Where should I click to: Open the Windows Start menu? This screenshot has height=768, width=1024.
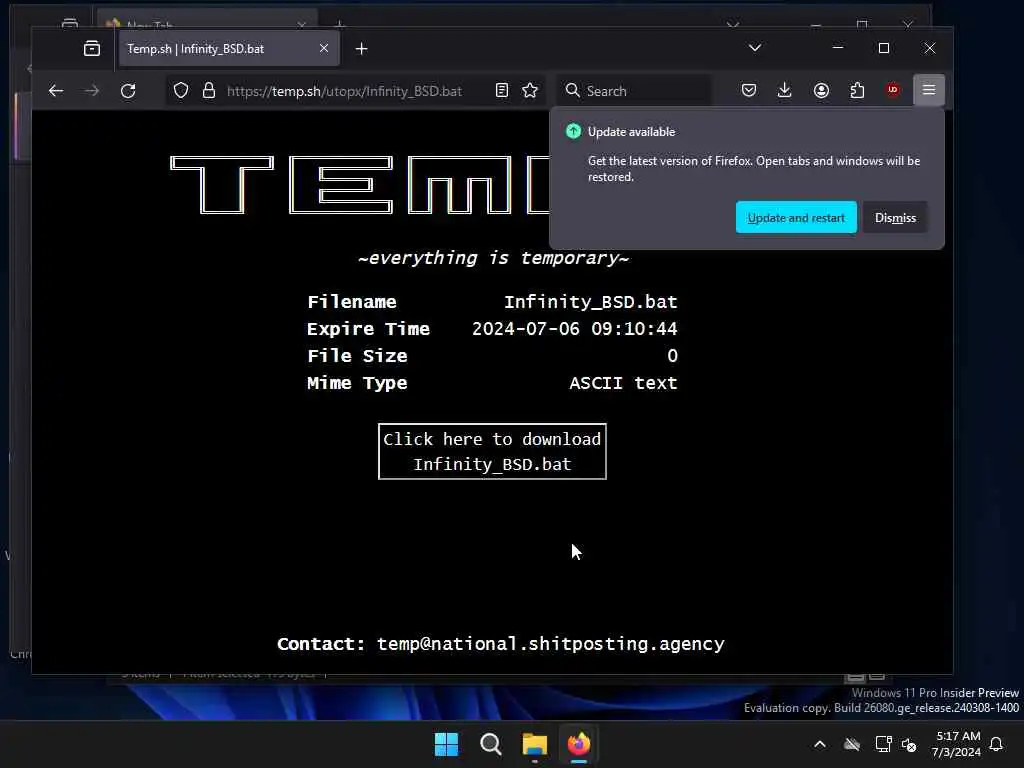pyautogui.click(x=447, y=744)
